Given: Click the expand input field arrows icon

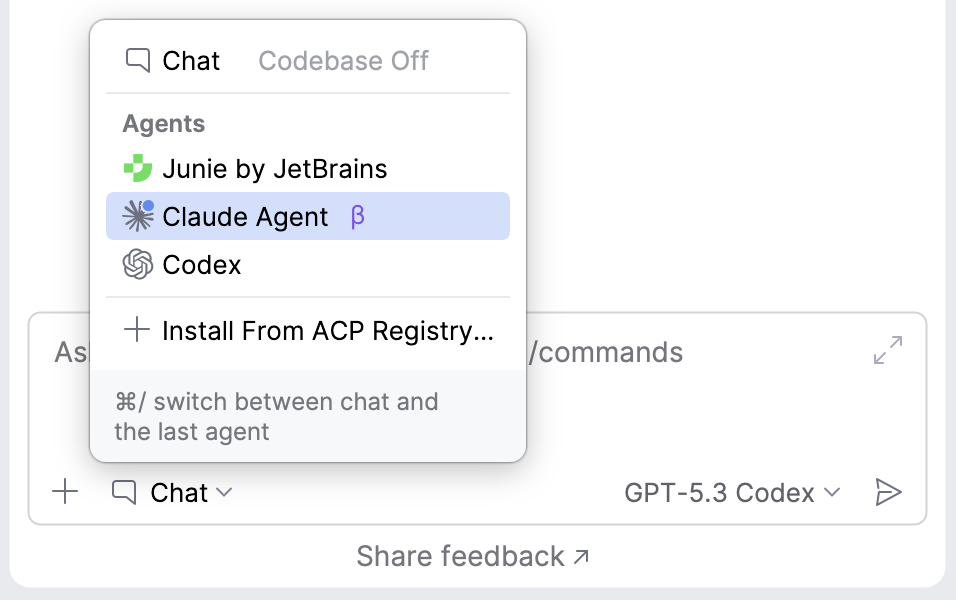Looking at the screenshot, I should 888,351.
